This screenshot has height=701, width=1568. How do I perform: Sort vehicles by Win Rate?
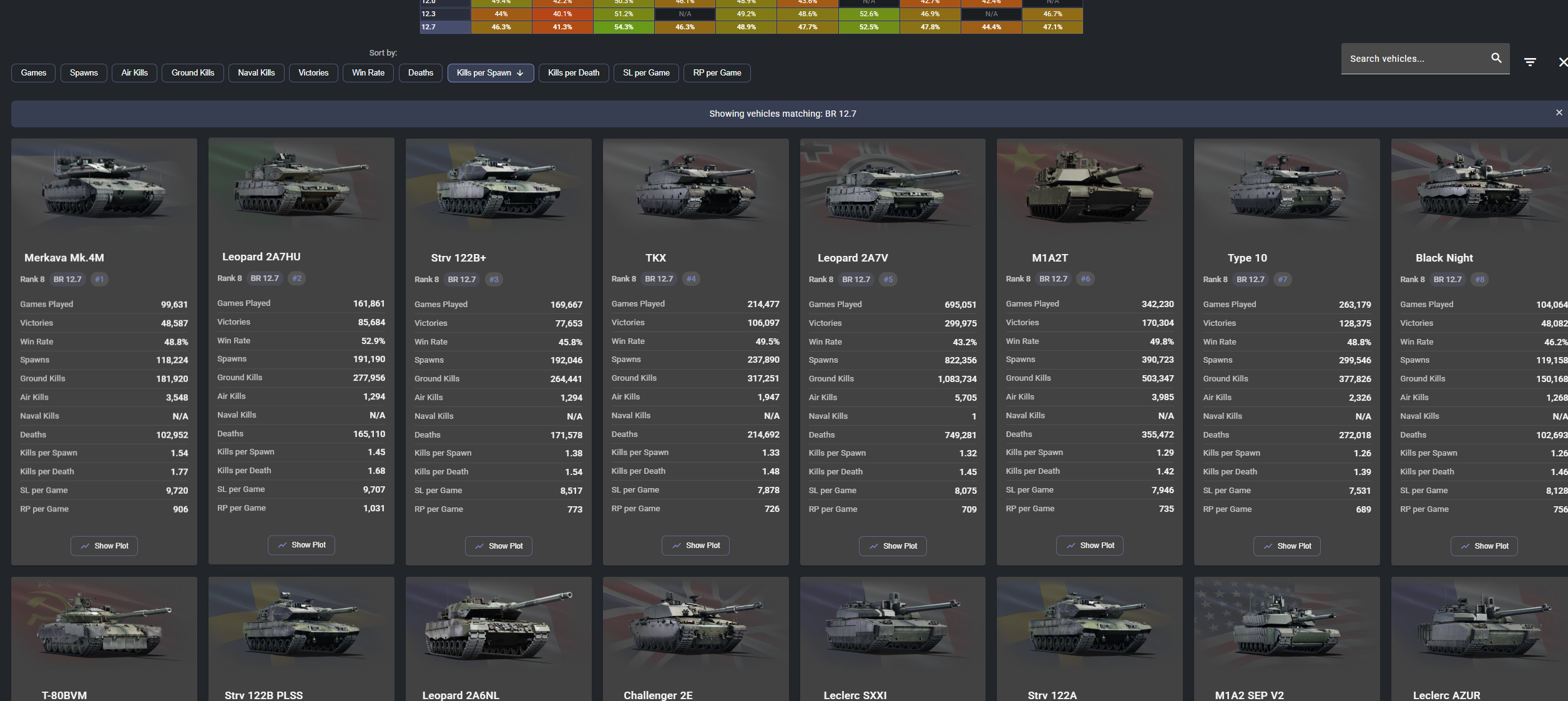[x=368, y=73]
